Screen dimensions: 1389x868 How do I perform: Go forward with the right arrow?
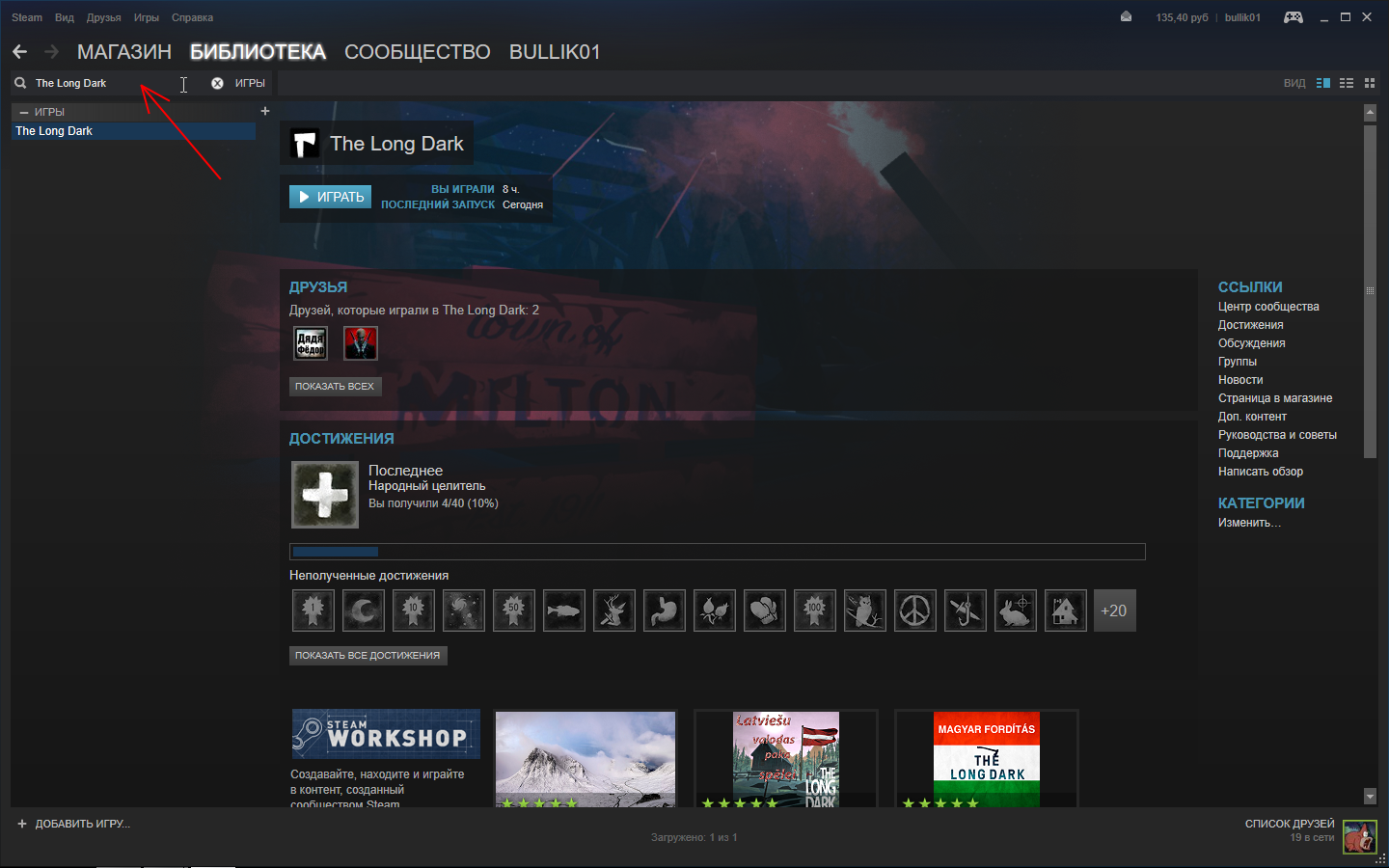click(x=52, y=51)
